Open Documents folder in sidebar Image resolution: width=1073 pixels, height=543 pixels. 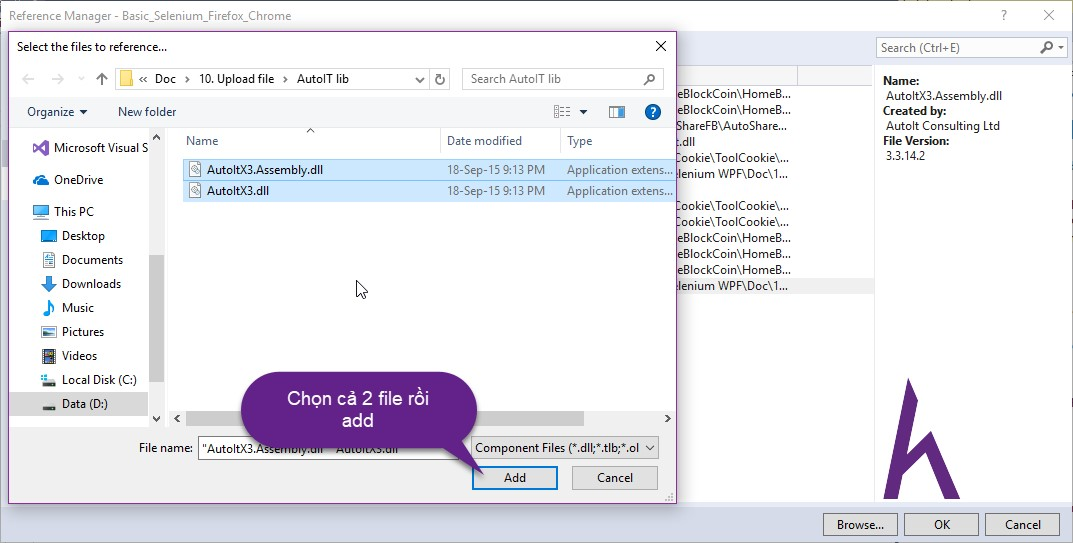pos(82,260)
